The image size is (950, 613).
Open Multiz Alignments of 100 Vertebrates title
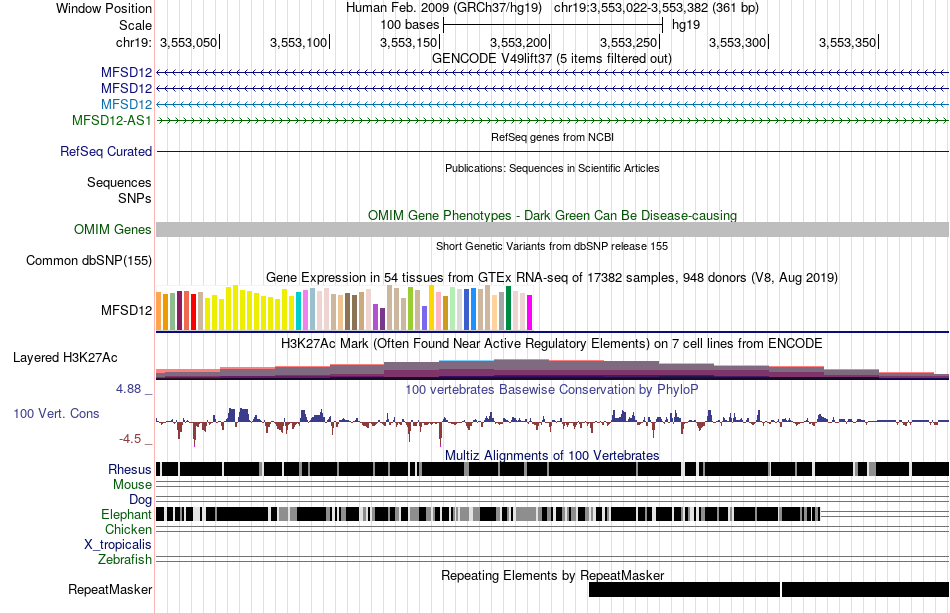[x=552, y=455]
